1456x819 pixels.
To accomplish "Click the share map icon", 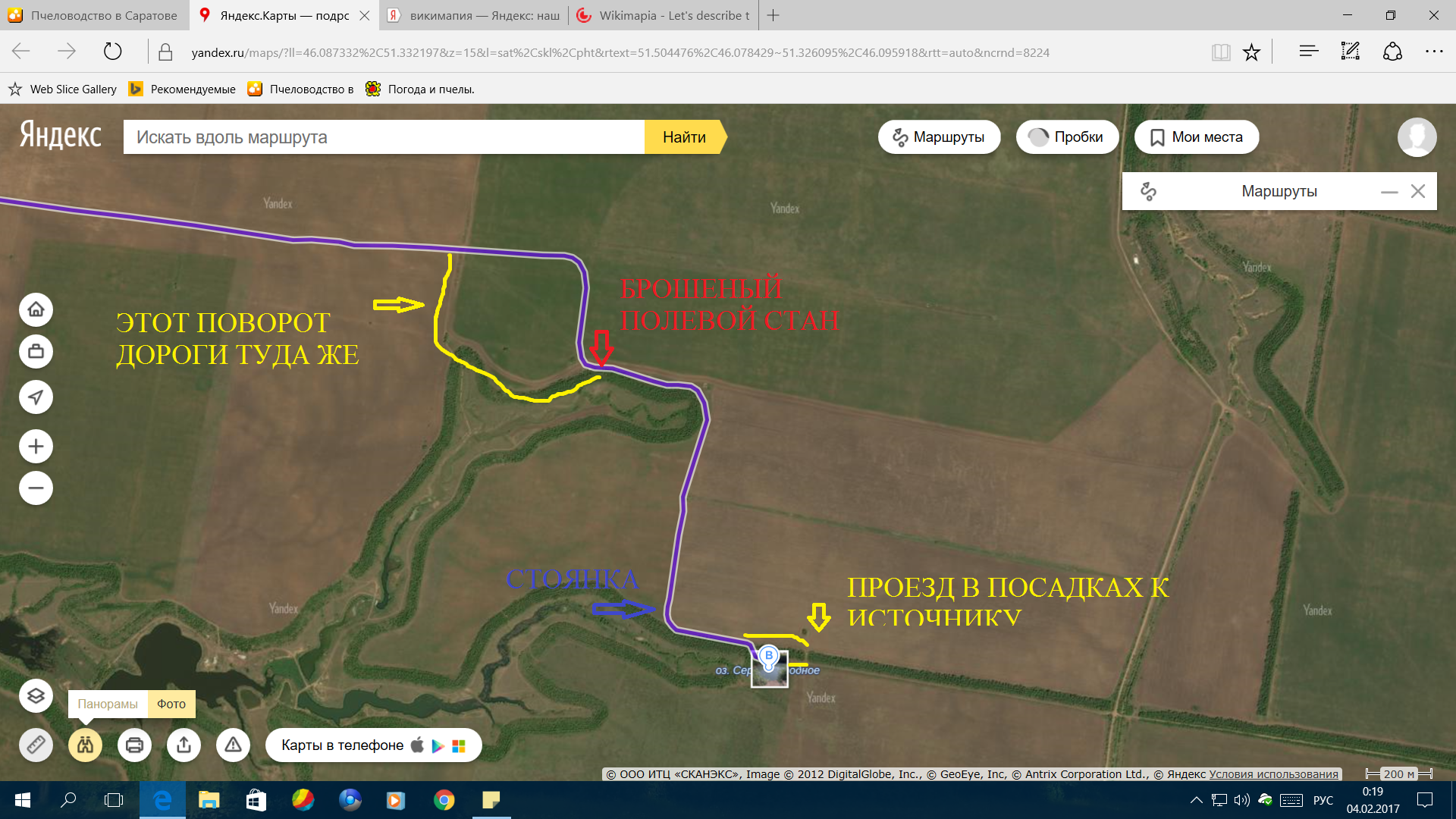I will click(x=184, y=745).
